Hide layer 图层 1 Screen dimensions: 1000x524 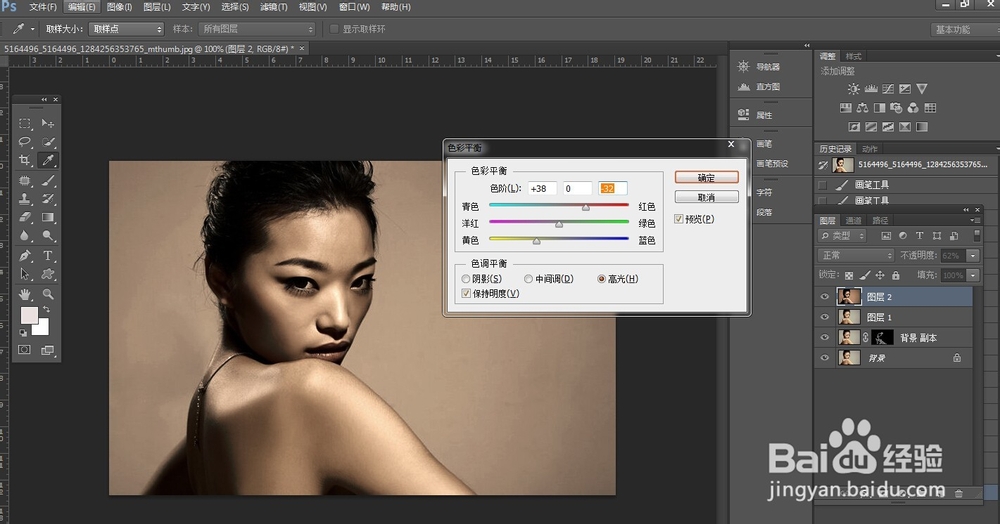(x=825, y=317)
